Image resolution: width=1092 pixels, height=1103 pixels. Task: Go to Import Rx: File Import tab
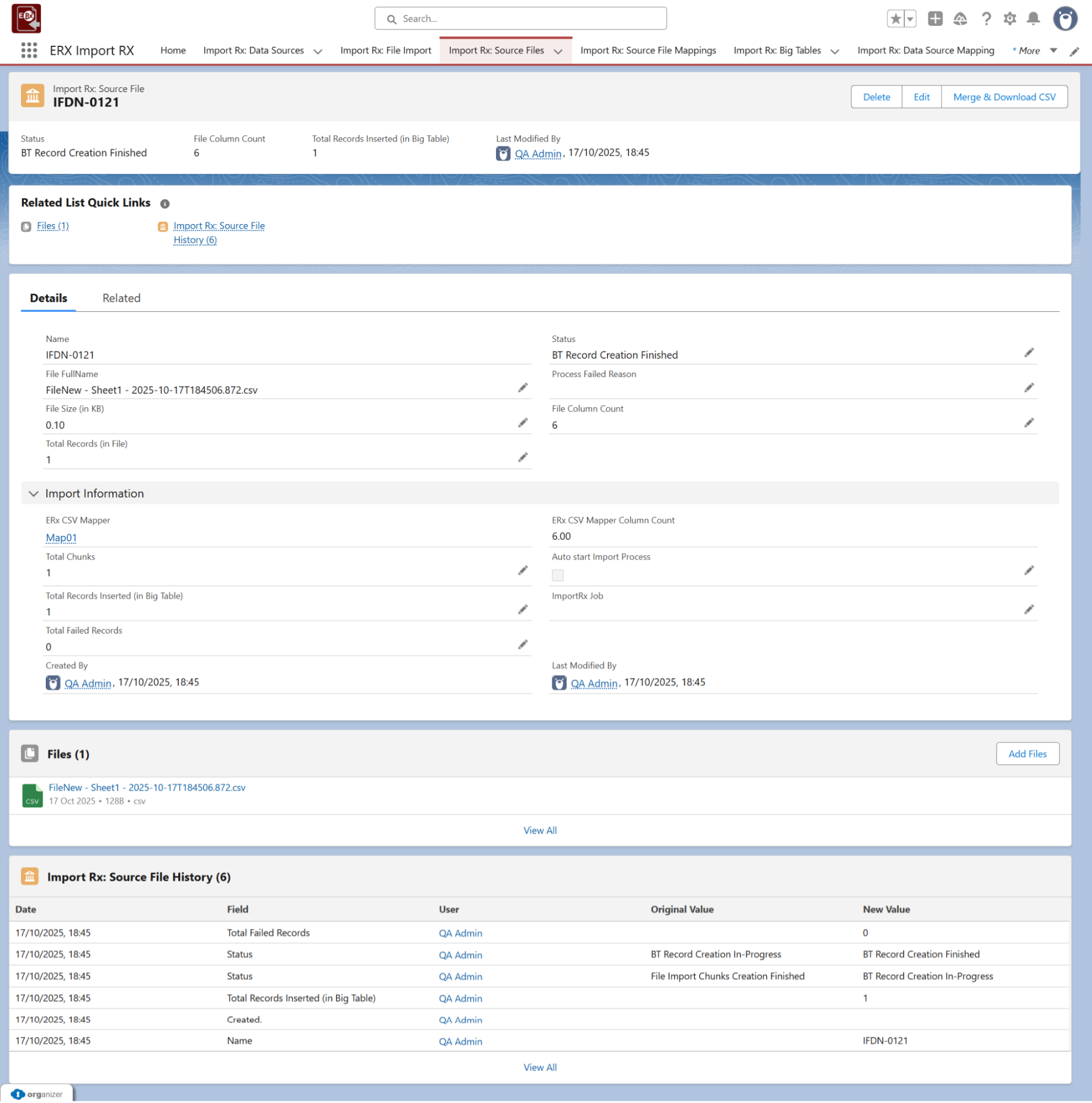385,50
